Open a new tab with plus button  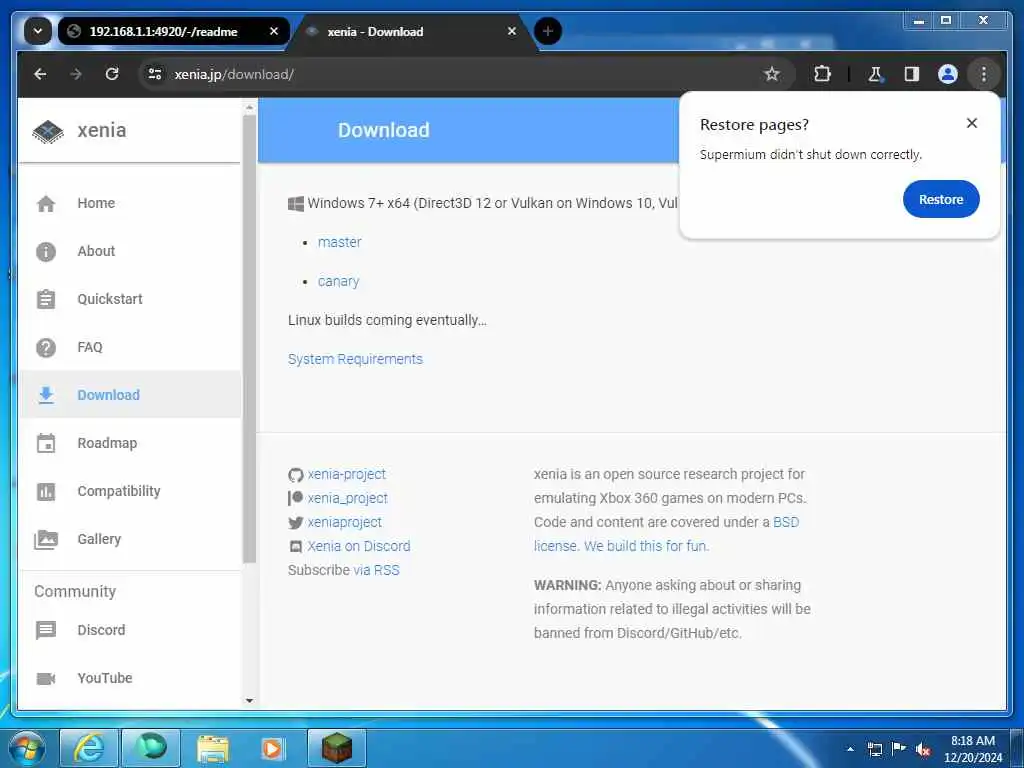(x=548, y=31)
